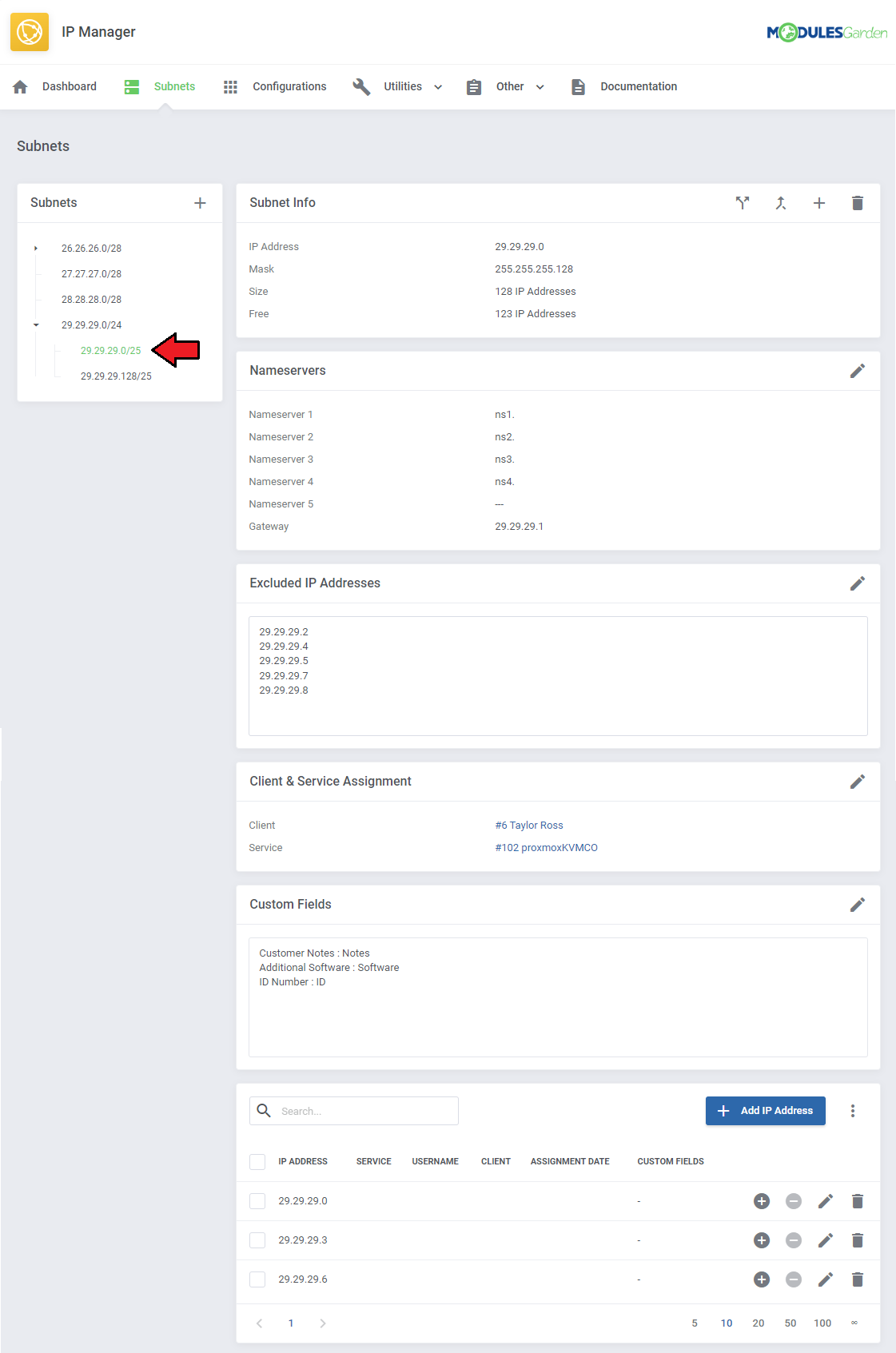
Task: Open client link #6 Taylor Ross
Action: (529, 826)
